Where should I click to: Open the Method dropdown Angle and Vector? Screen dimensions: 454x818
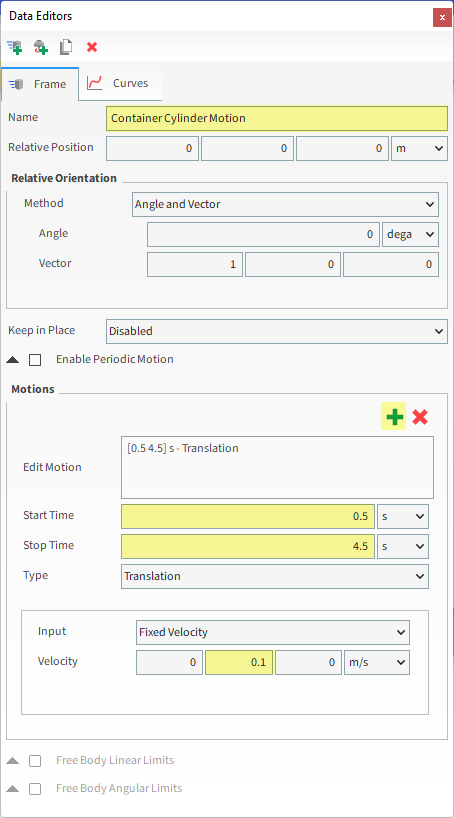click(285, 204)
